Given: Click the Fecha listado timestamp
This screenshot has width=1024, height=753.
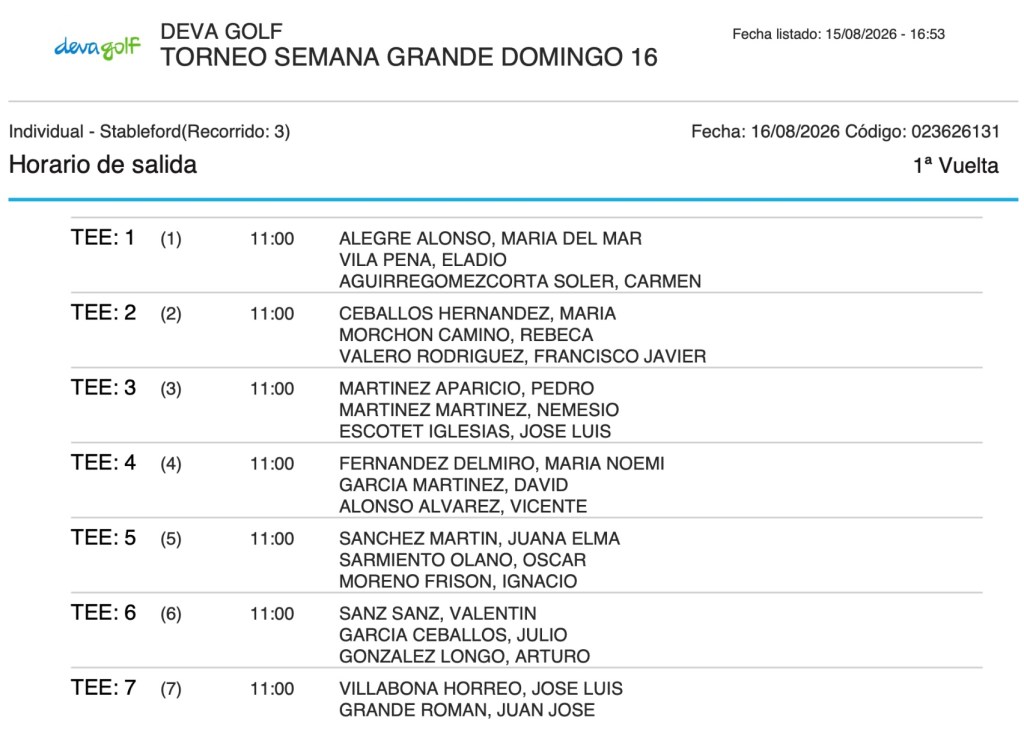Looking at the screenshot, I should coord(839,34).
